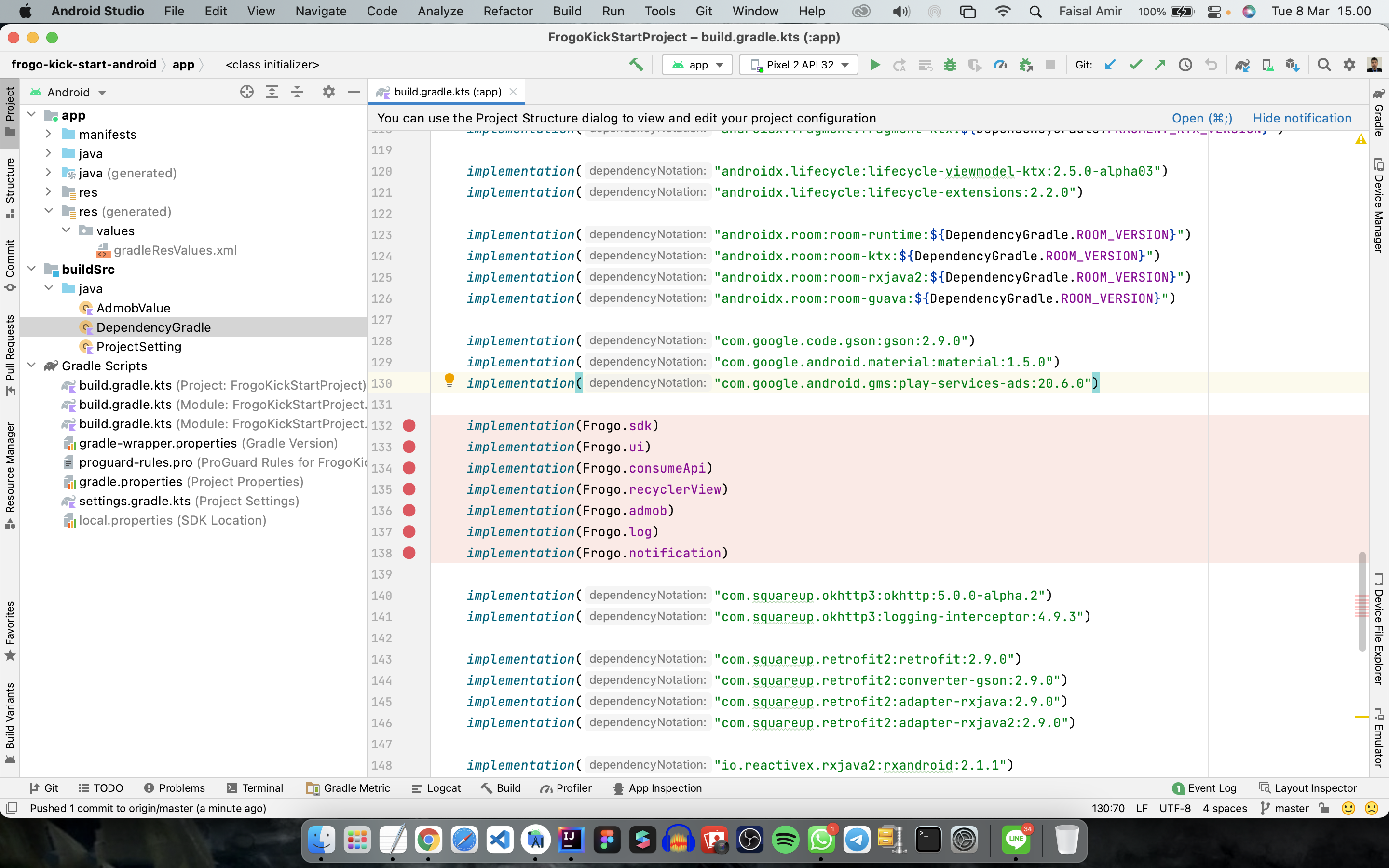Click Sync Project with Gradle Files icon
The width and height of the screenshot is (1389, 868).
1242,65
